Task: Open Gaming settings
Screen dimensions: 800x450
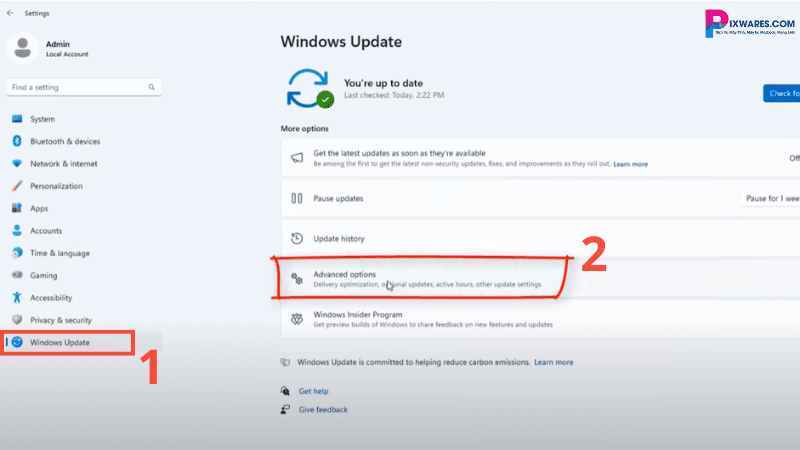Action: point(43,275)
